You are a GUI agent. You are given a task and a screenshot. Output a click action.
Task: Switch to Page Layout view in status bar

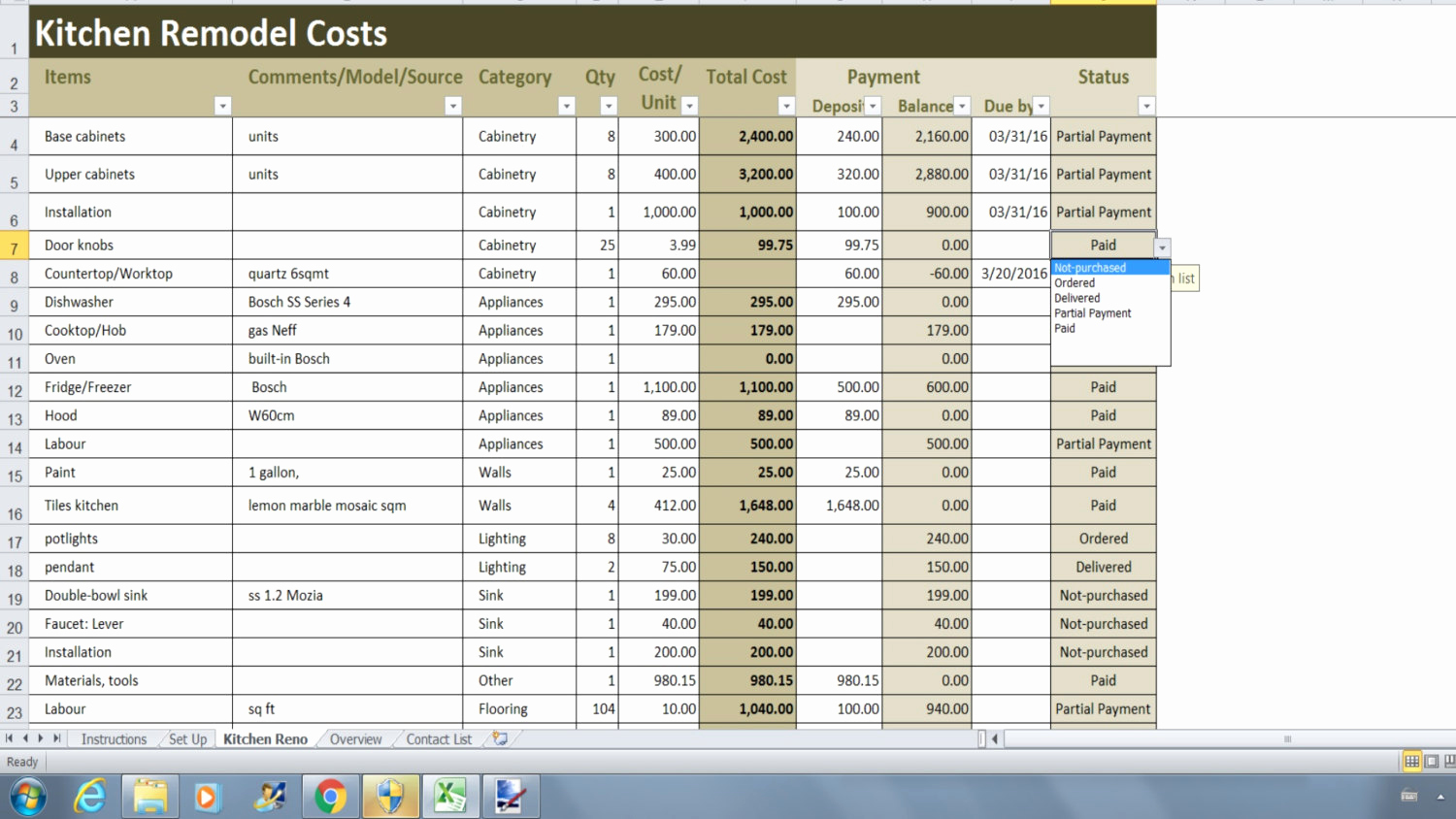click(x=1432, y=762)
